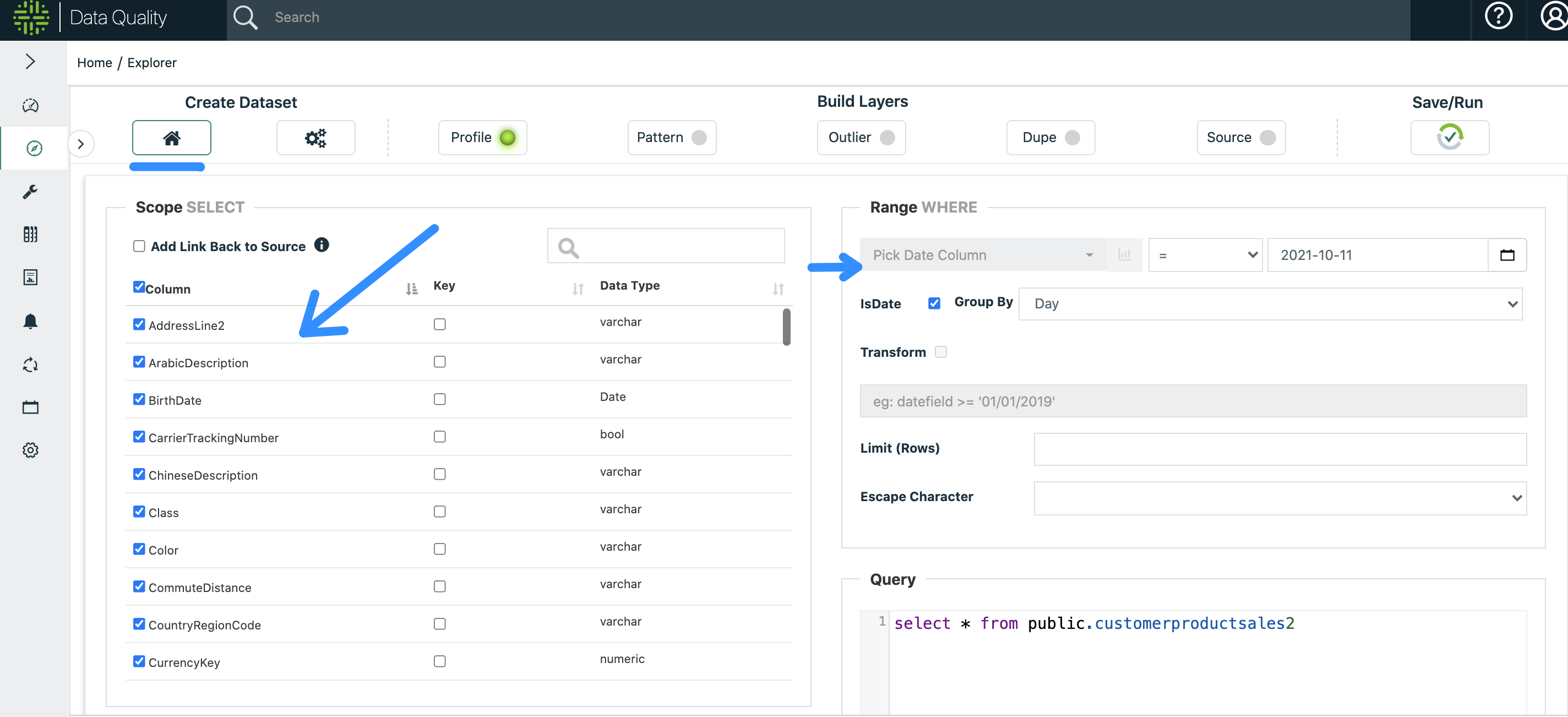Enable Add Link Back to Source
Image resolution: width=1568 pixels, height=717 pixels.
[x=139, y=246]
